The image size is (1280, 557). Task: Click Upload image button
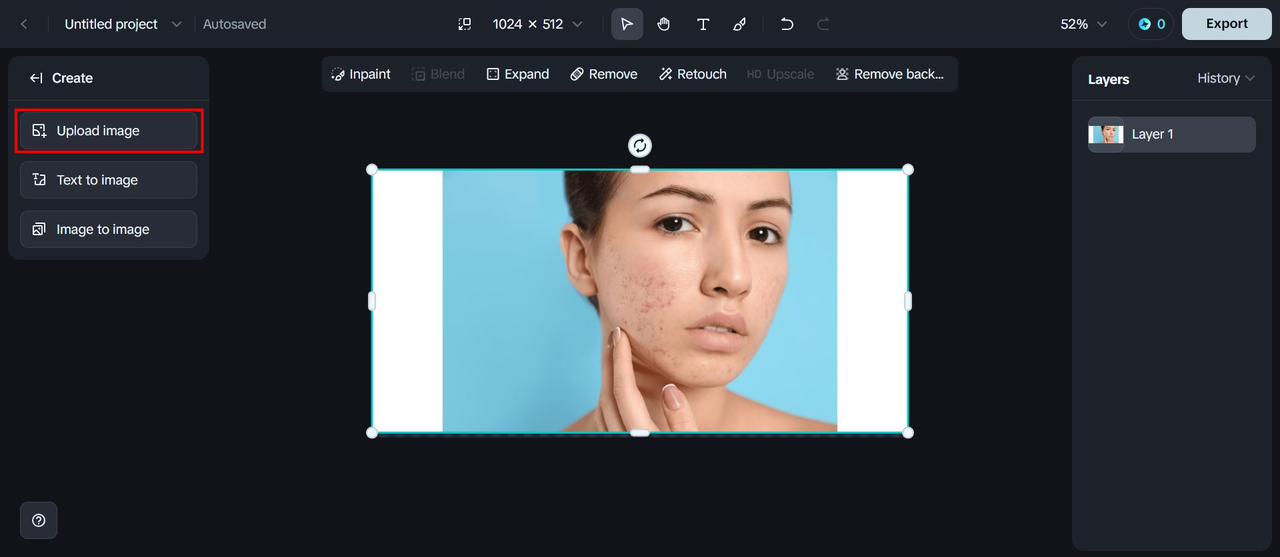click(109, 131)
